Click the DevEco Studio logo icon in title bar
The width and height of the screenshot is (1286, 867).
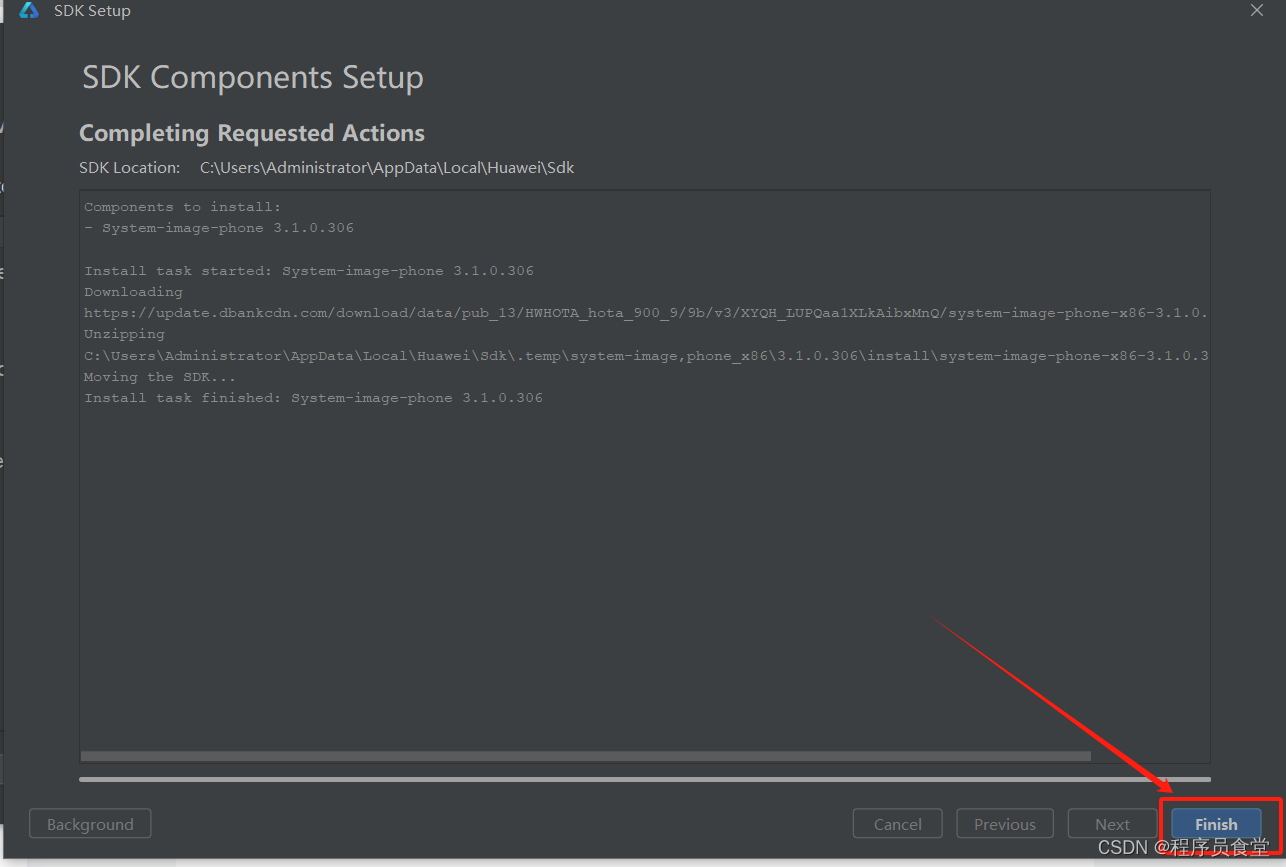click(29, 11)
